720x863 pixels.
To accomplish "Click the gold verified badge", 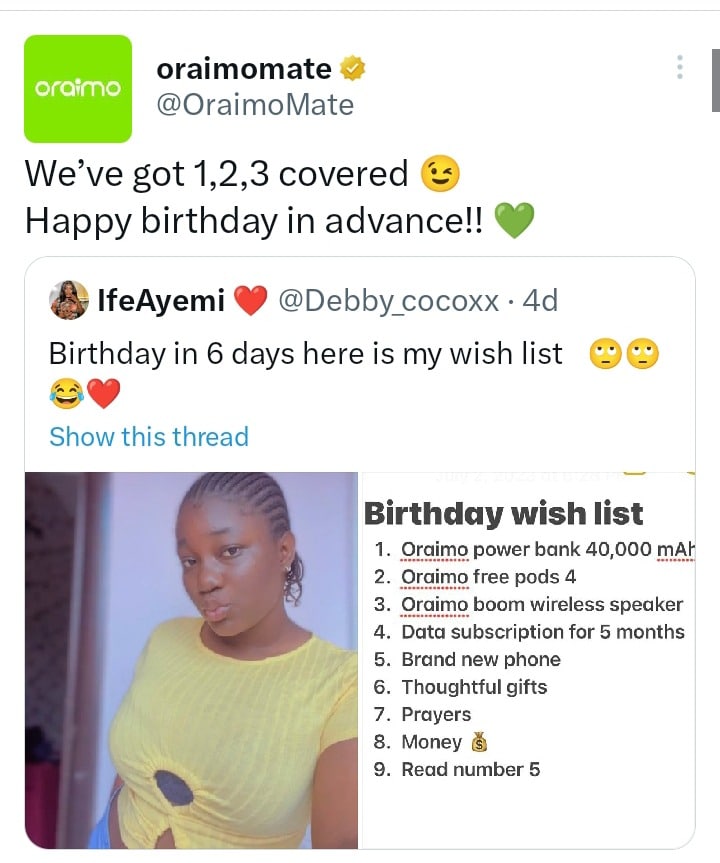I will coord(354,69).
